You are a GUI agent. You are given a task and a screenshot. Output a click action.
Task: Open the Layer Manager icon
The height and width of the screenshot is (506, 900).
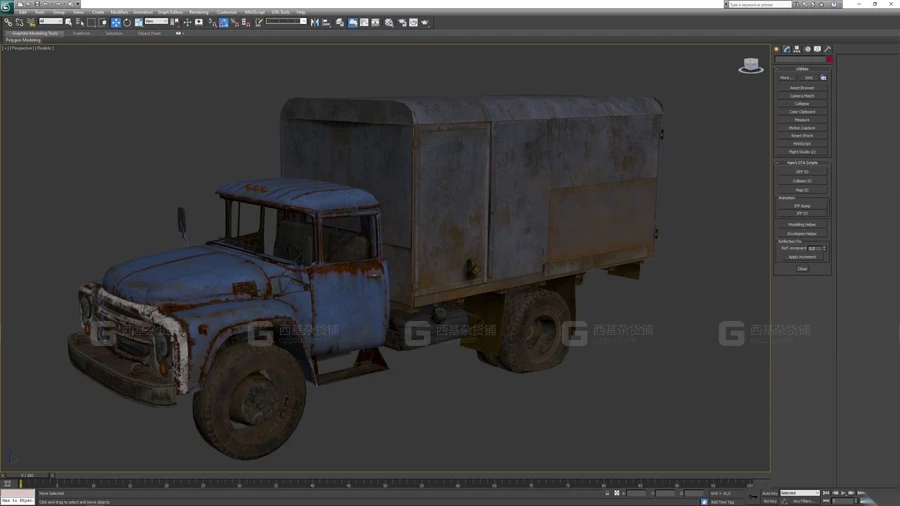pos(340,22)
